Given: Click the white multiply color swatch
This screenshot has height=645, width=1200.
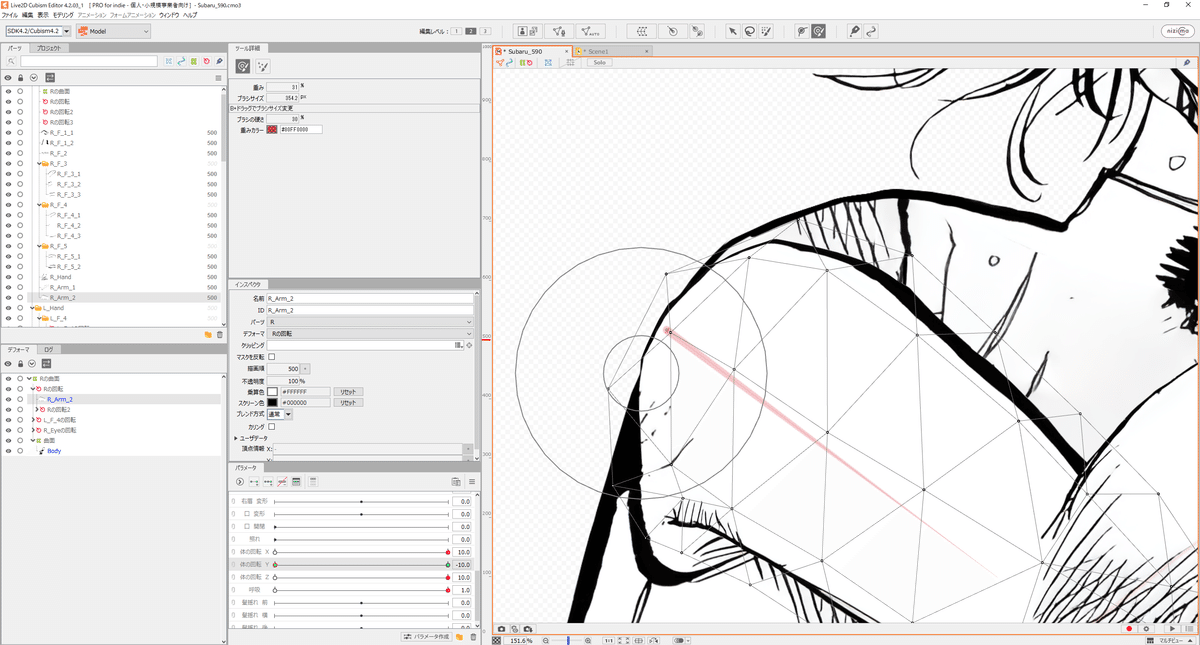Looking at the screenshot, I should 272,392.
